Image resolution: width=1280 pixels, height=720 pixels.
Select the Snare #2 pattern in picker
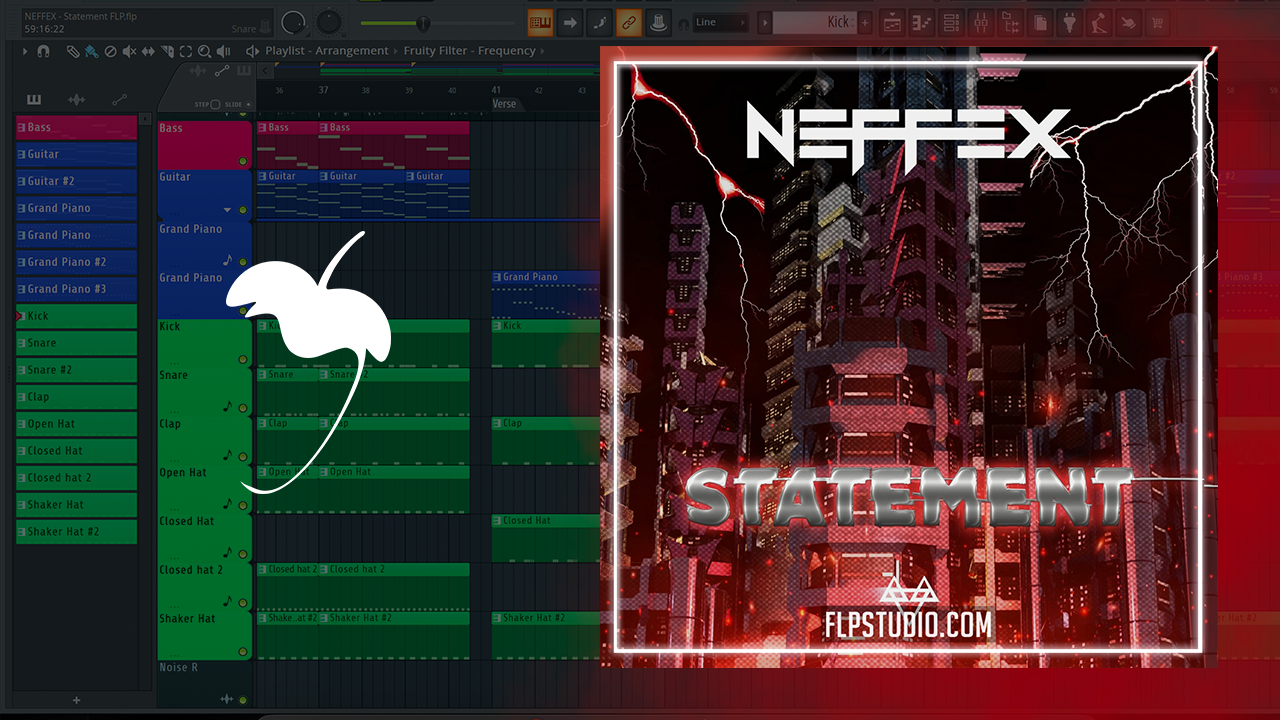(x=76, y=370)
